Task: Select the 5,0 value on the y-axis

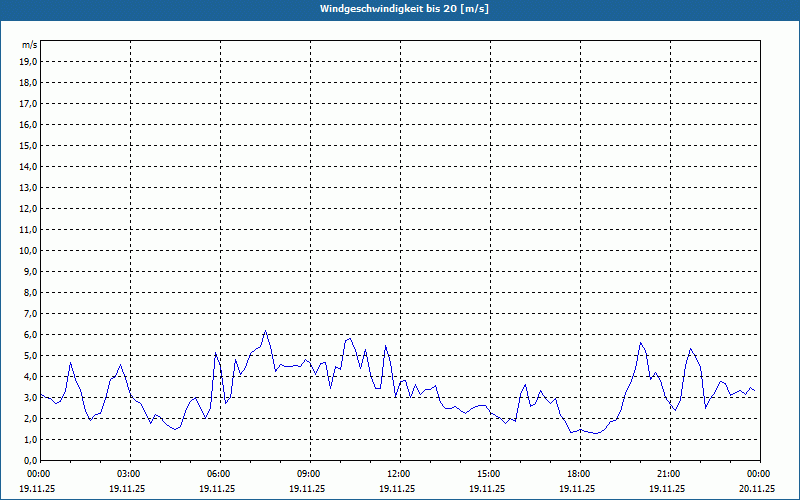Action: [x=30, y=355]
